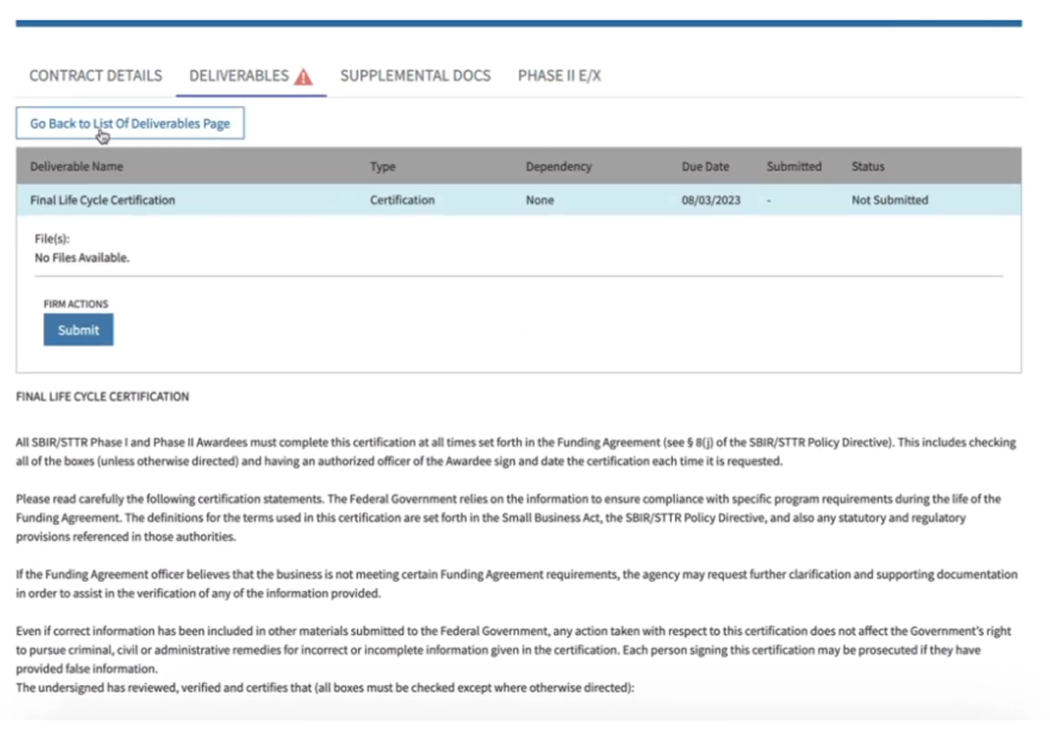Screen dimensions: 1050x731
Task: Click the Deliverable Name column header
Action: coord(76,167)
